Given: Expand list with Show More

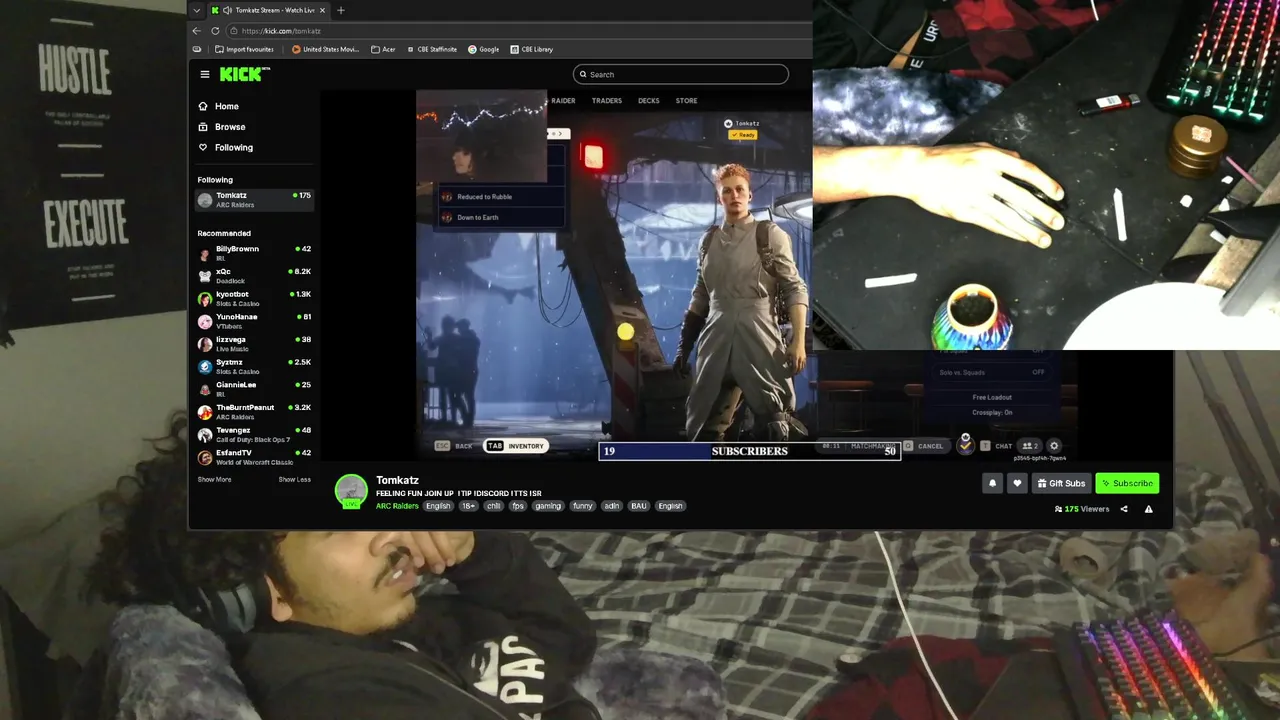Looking at the screenshot, I should [214, 479].
